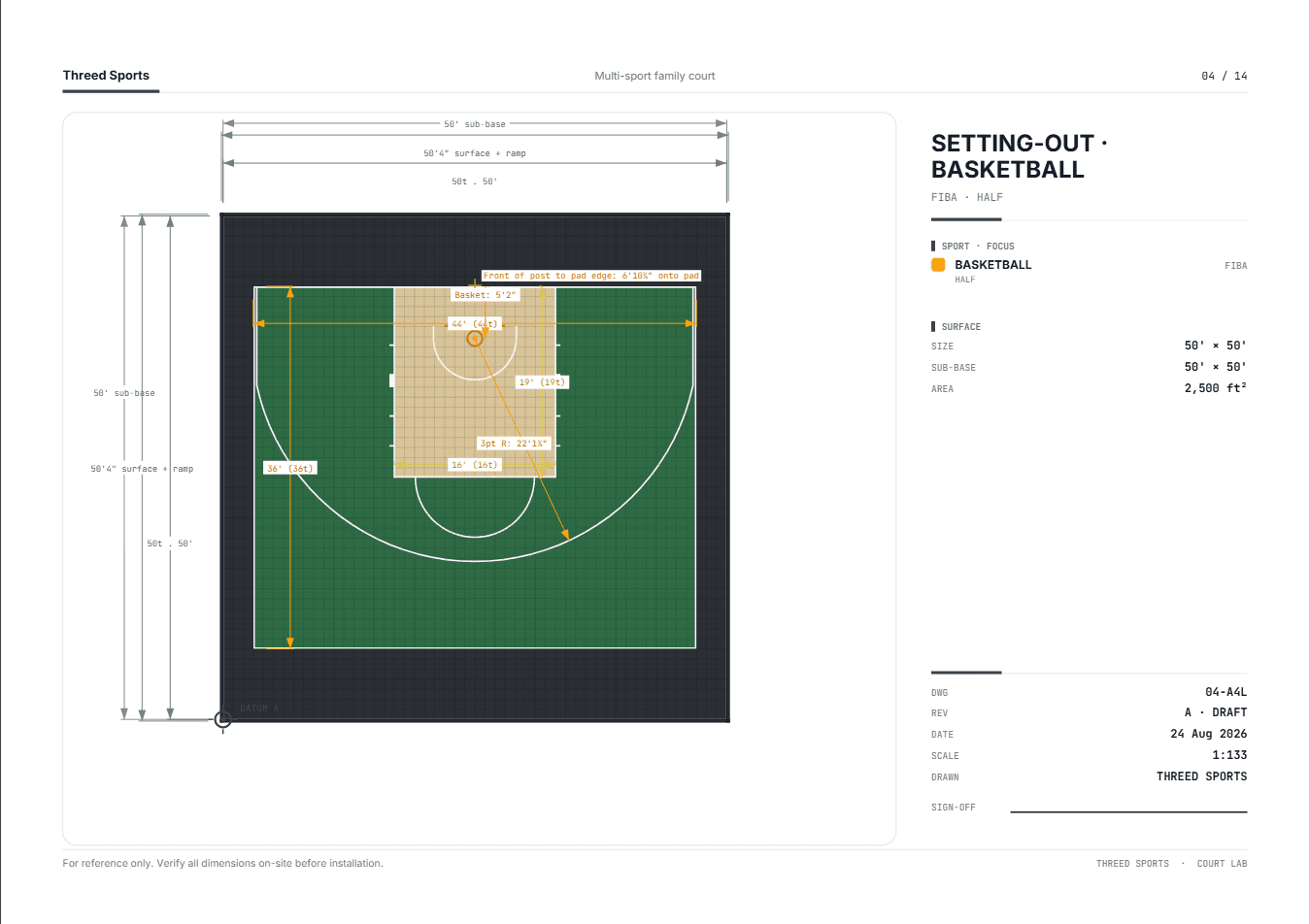The image size is (1309, 924).
Task: Click the left vertical '50'4" surface + ramp' label
Action: tap(142, 469)
